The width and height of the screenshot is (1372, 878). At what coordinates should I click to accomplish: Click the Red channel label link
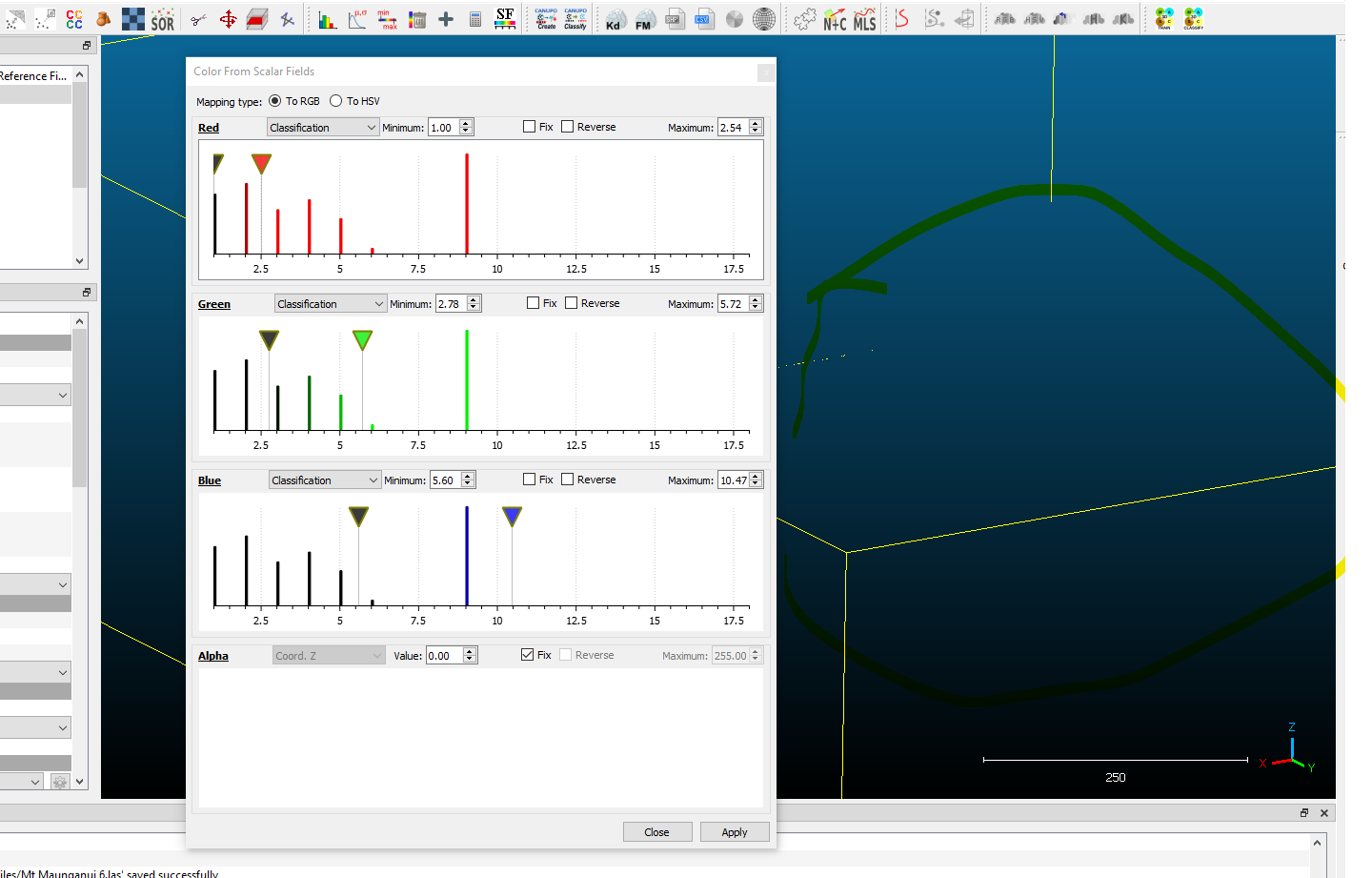(x=209, y=127)
